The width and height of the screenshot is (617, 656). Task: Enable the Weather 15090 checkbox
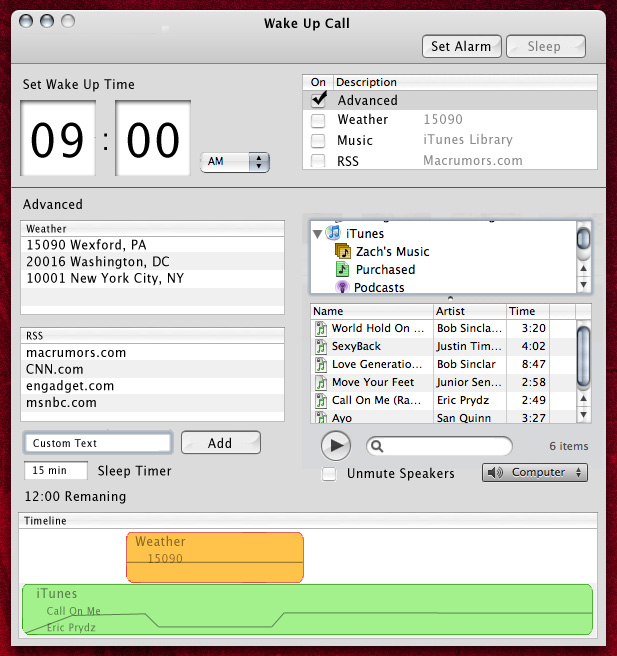pos(318,120)
